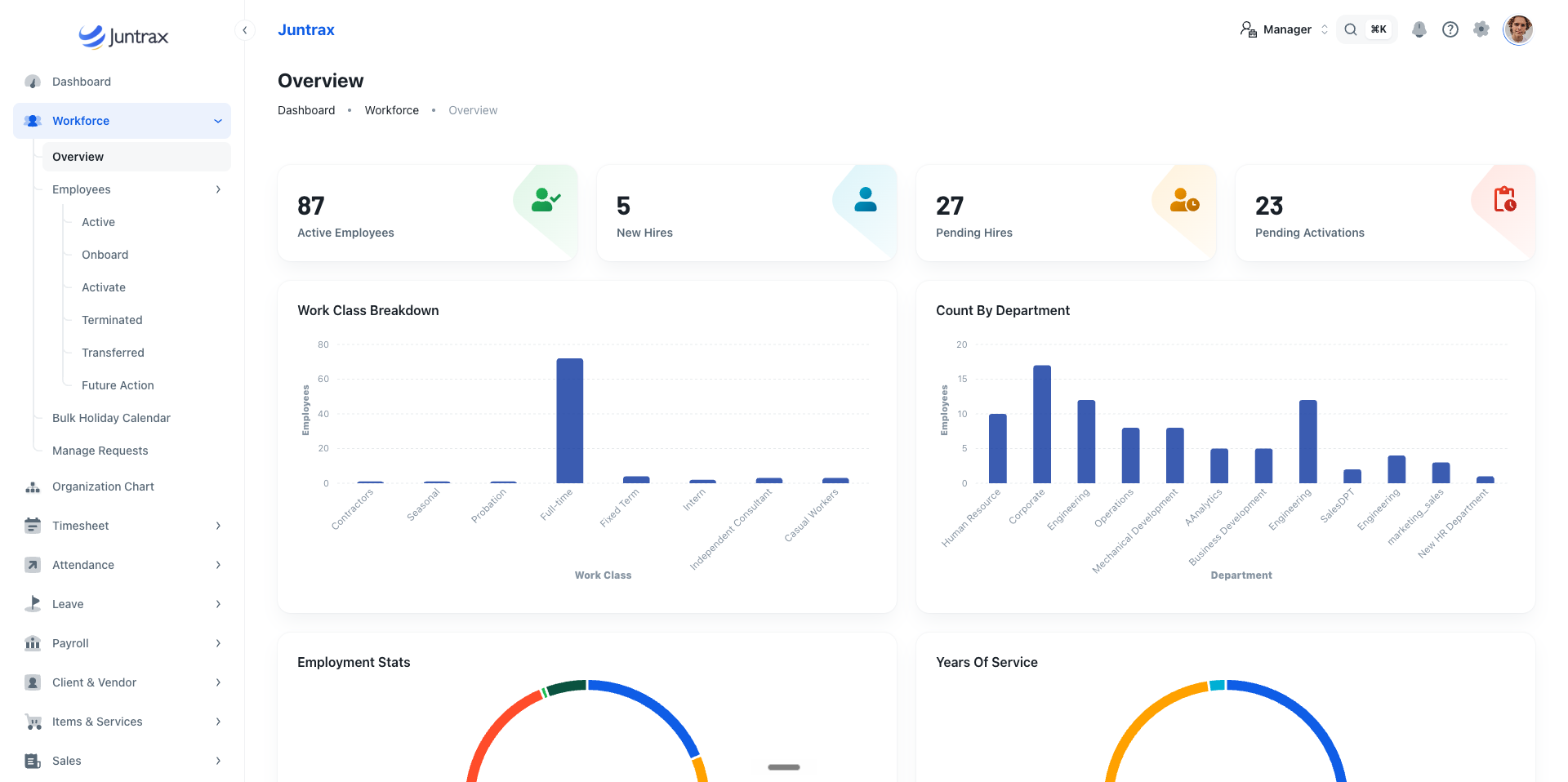Click the Full-time bar in Work Class chart
The width and height of the screenshot is (1568, 782).
[570, 420]
